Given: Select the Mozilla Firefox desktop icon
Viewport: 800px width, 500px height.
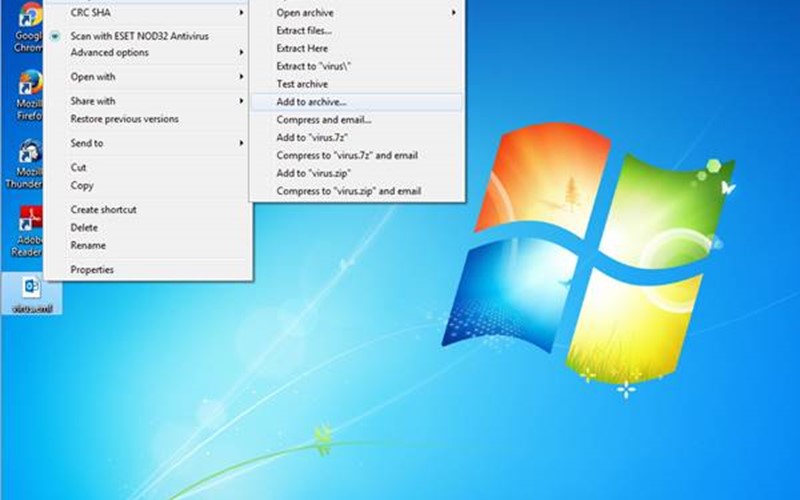Looking at the screenshot, I should pyautogui.click(x=29, y=95).
